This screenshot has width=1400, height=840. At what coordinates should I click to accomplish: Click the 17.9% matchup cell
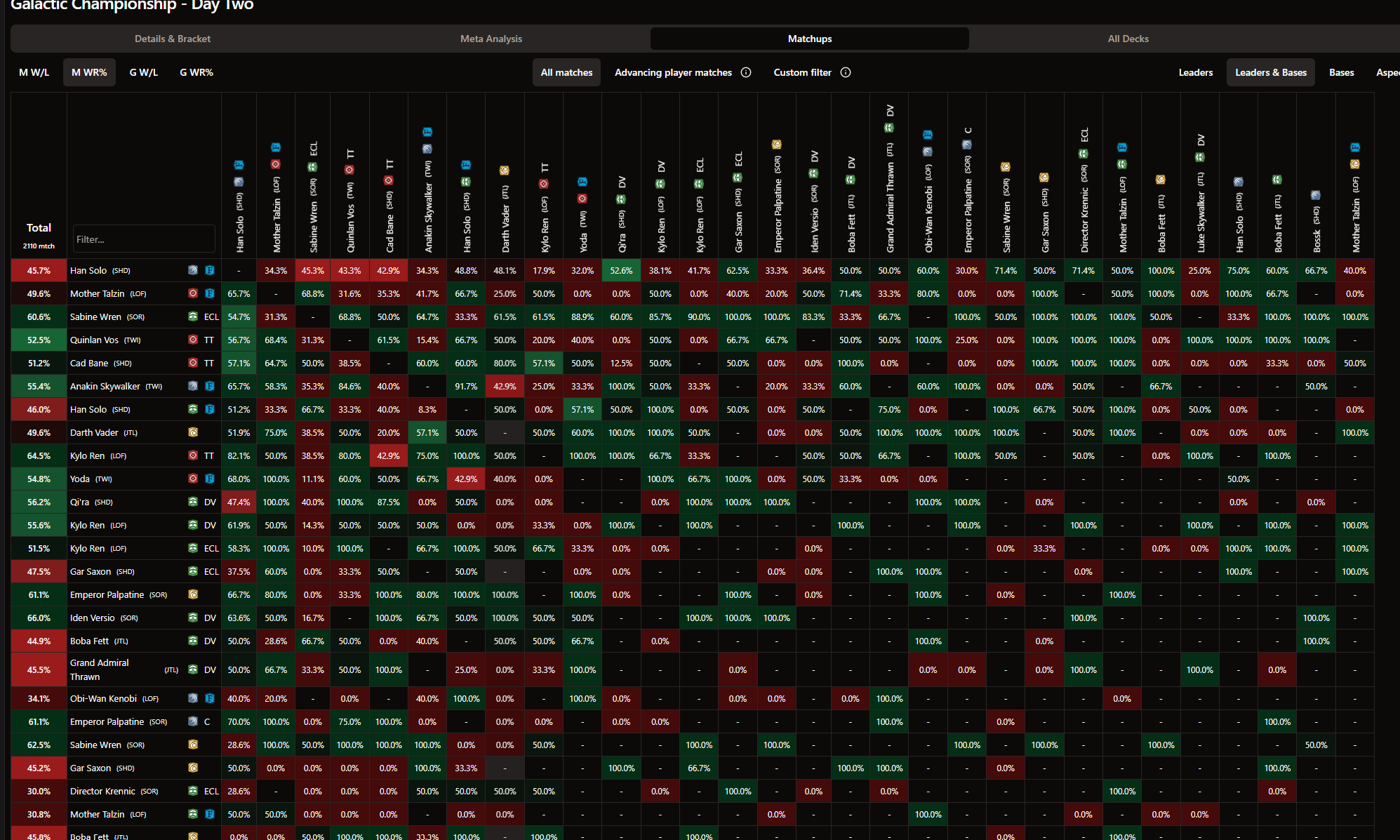543,270
